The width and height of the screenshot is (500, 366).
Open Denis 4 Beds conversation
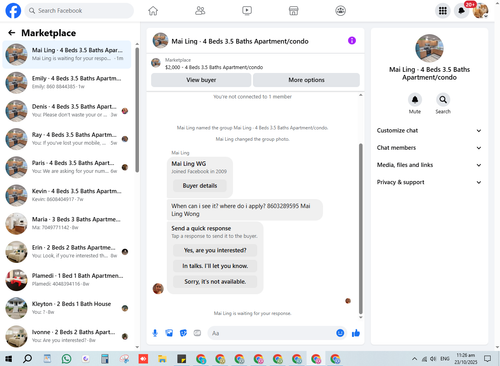pos(67,111)
